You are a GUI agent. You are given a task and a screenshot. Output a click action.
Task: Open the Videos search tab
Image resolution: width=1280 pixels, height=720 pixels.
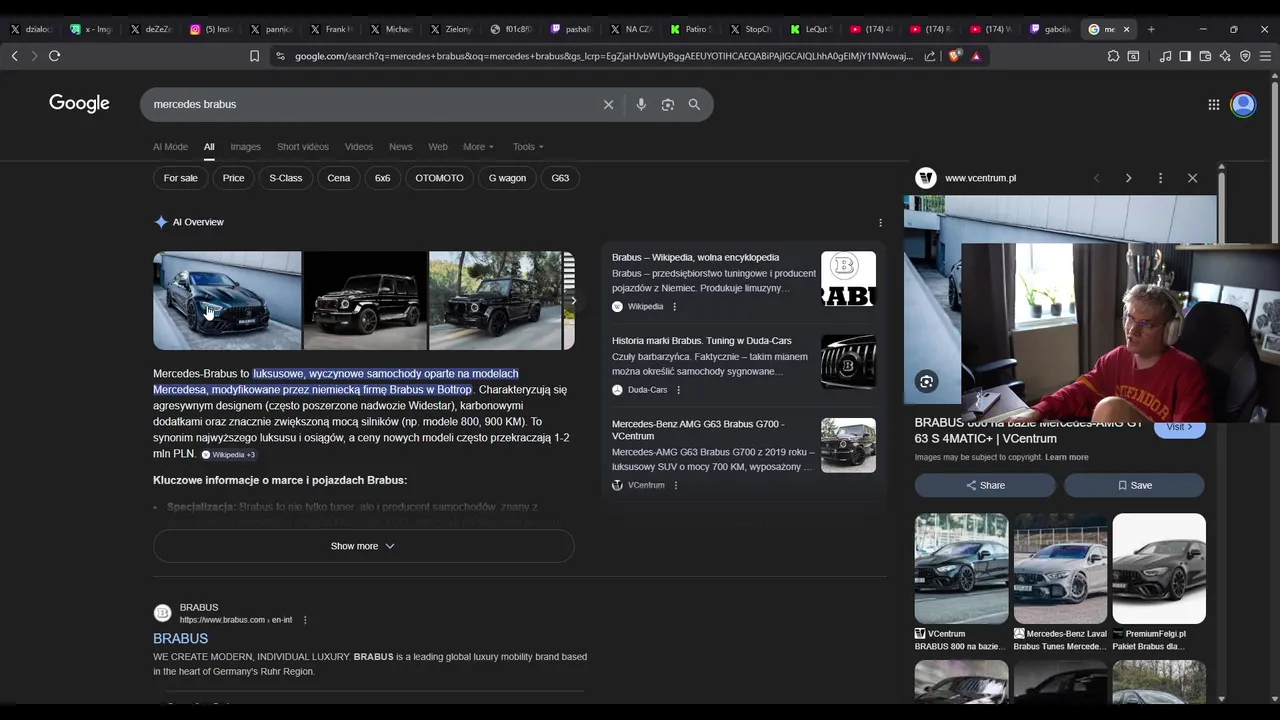tap(359, 147)
